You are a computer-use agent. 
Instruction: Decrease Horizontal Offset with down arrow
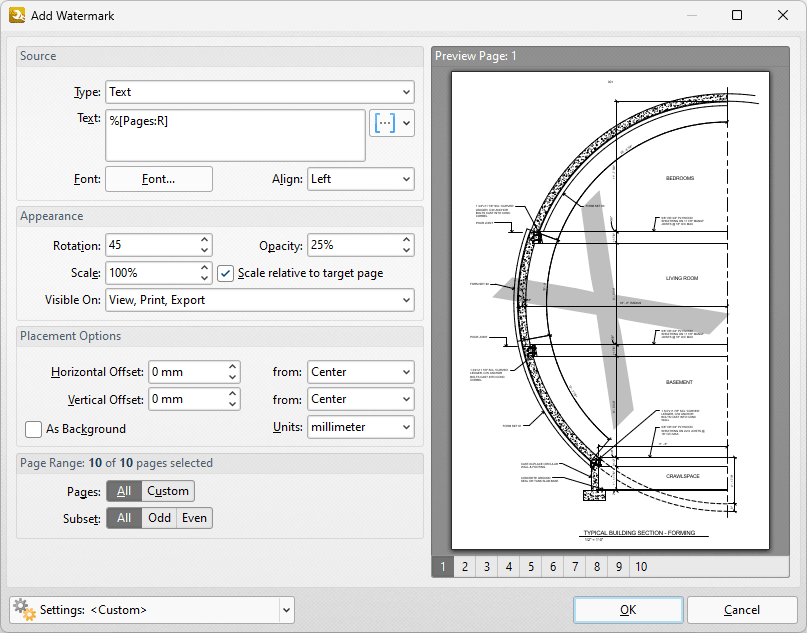point(233,377)
